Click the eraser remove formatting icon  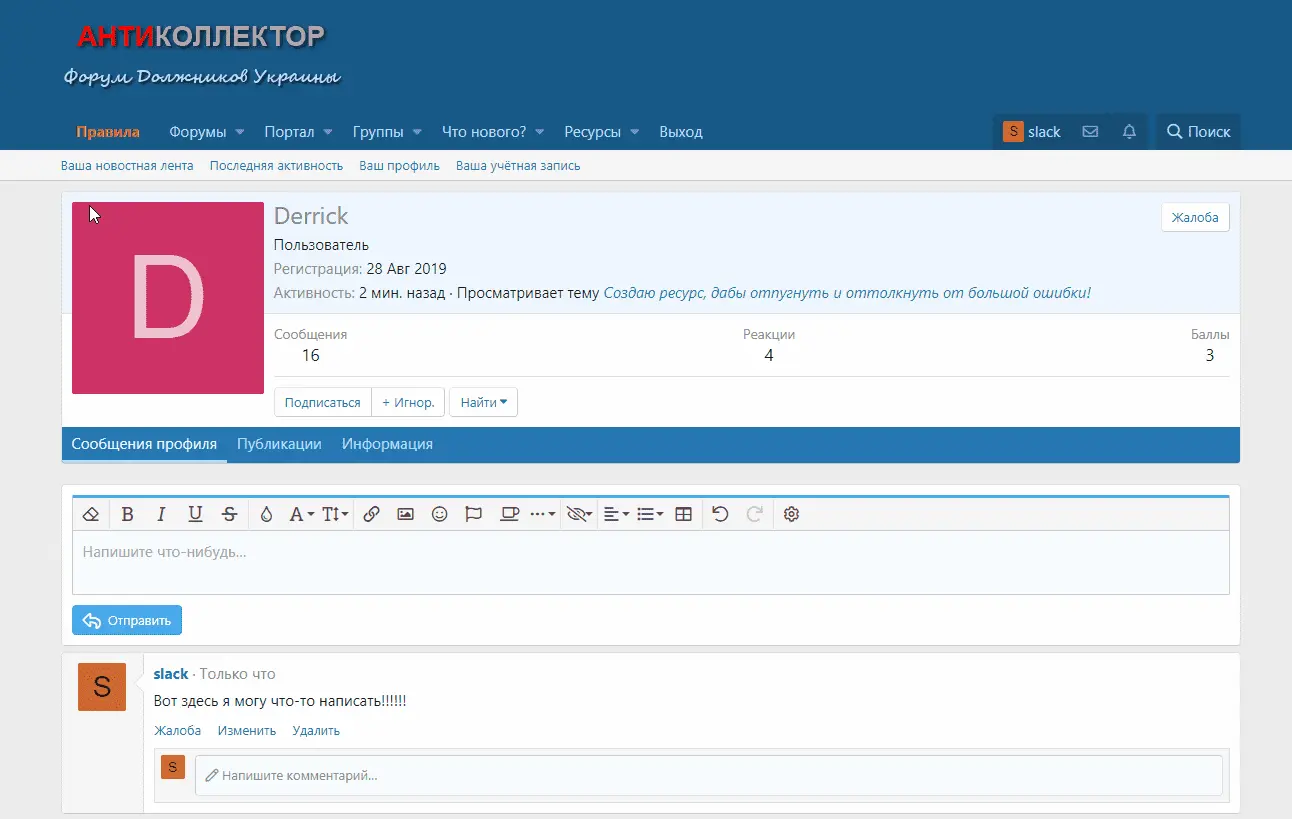click(x=91, y=514)
